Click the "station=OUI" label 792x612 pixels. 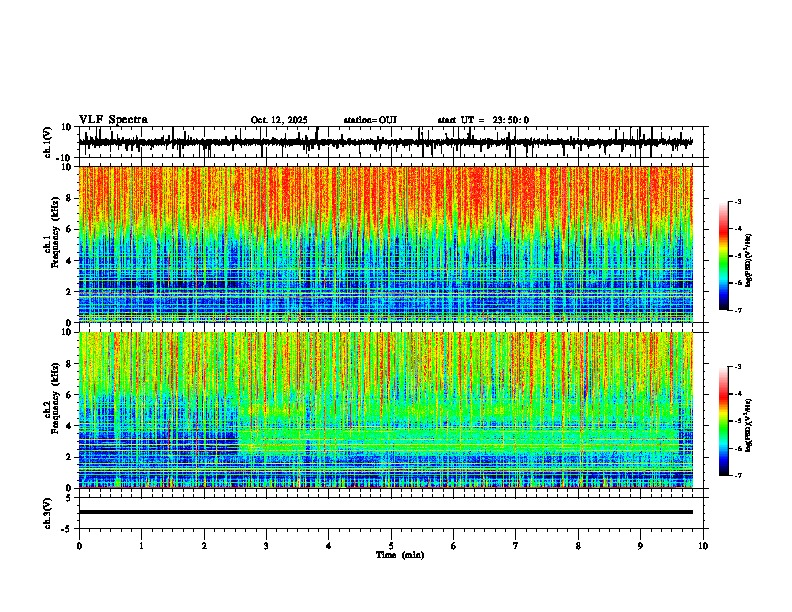coord(370,120)
